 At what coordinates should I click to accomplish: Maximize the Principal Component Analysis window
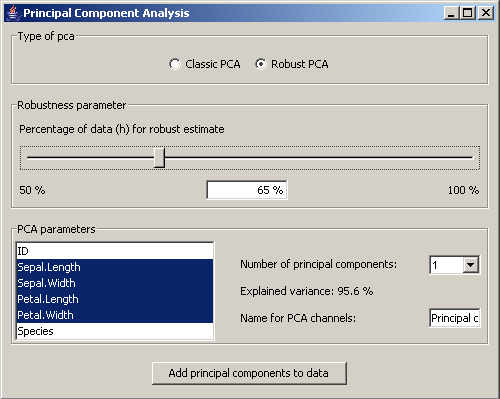[468, 13]
